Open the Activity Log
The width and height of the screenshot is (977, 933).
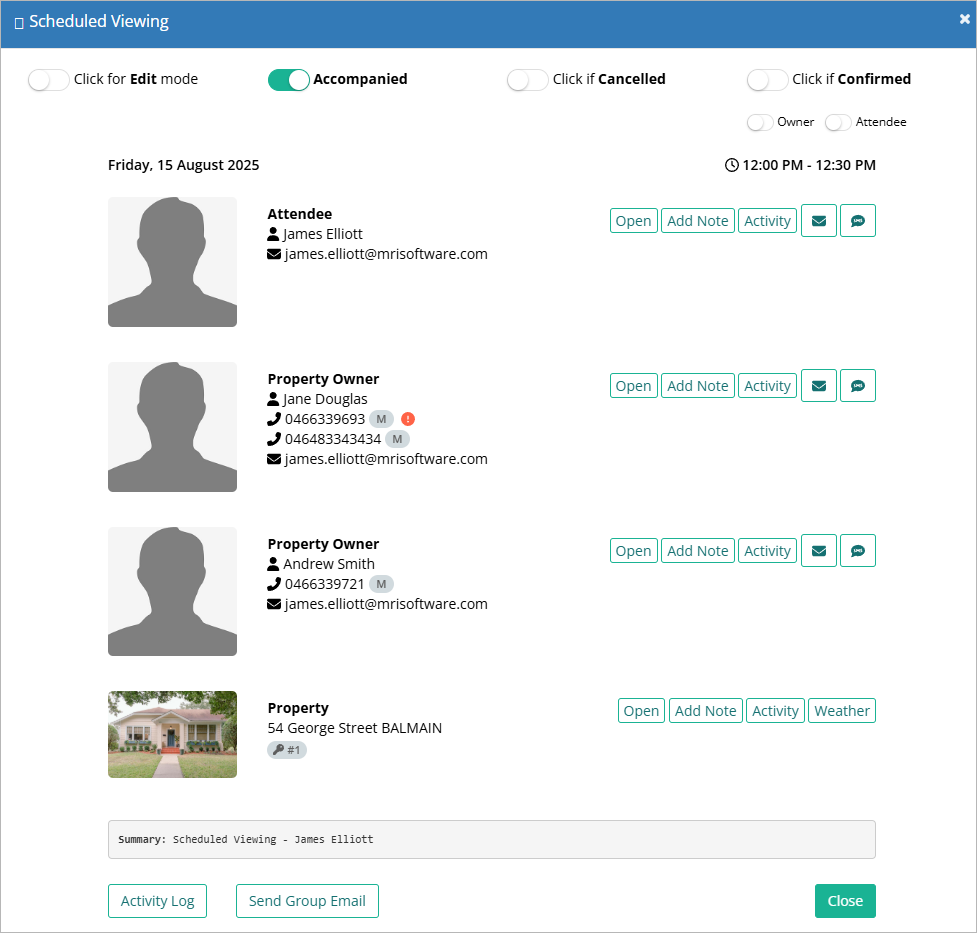coord(157,900)
